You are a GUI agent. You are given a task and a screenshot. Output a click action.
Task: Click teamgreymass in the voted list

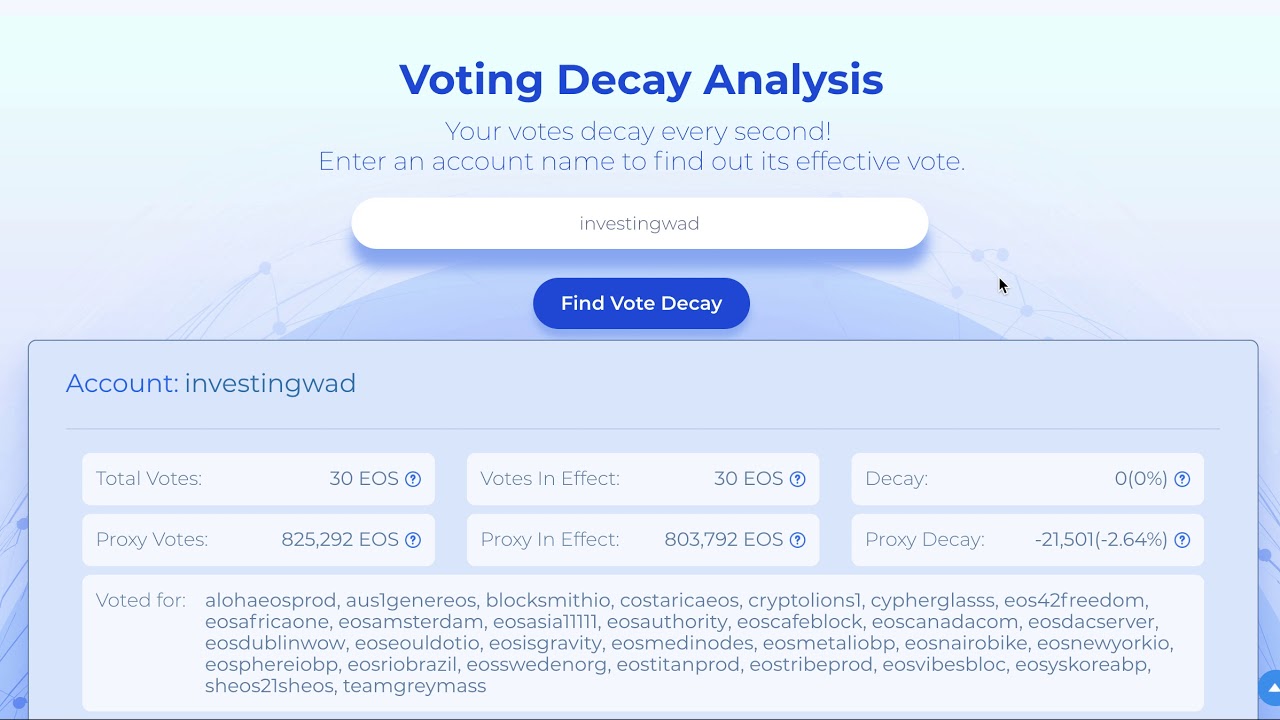pos(414,686)
